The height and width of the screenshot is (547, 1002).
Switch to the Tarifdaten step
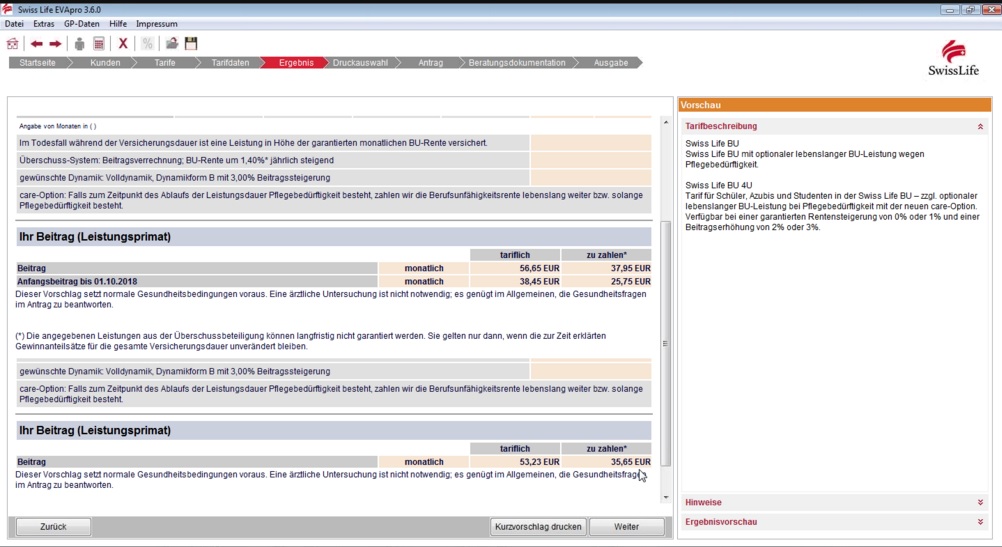(230, 63)
